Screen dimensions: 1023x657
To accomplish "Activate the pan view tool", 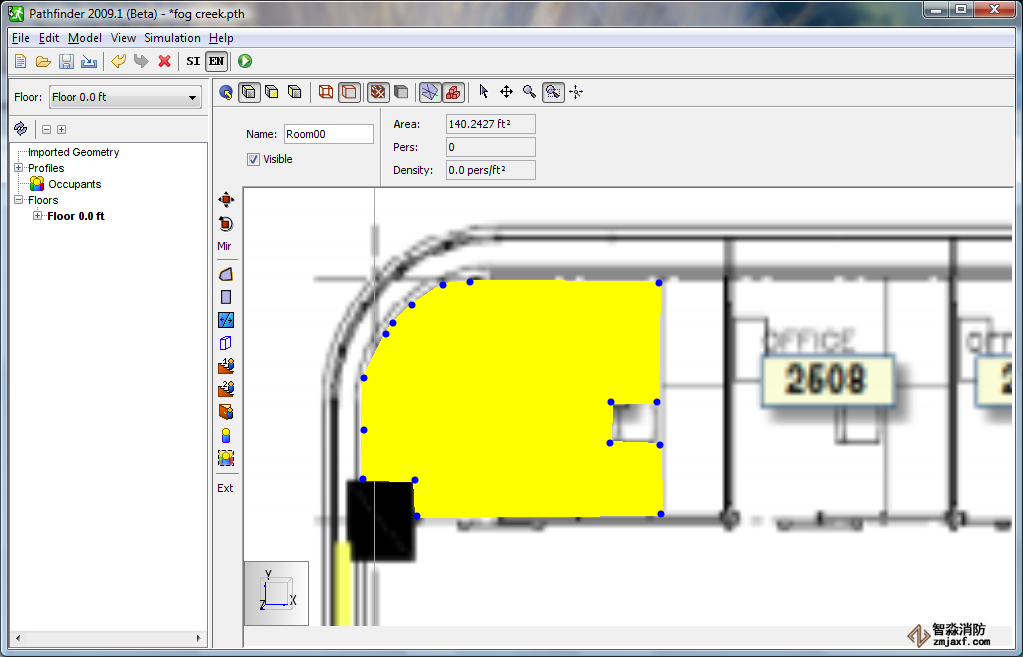I will (x=506, y=92).
